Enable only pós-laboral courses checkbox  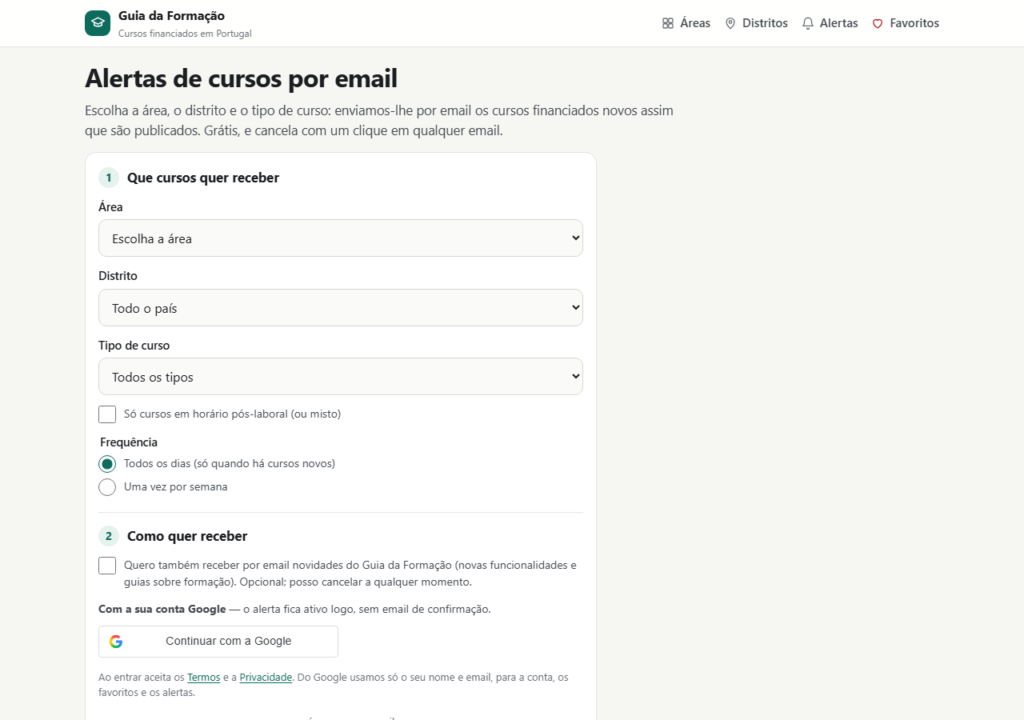coord(107,414)
